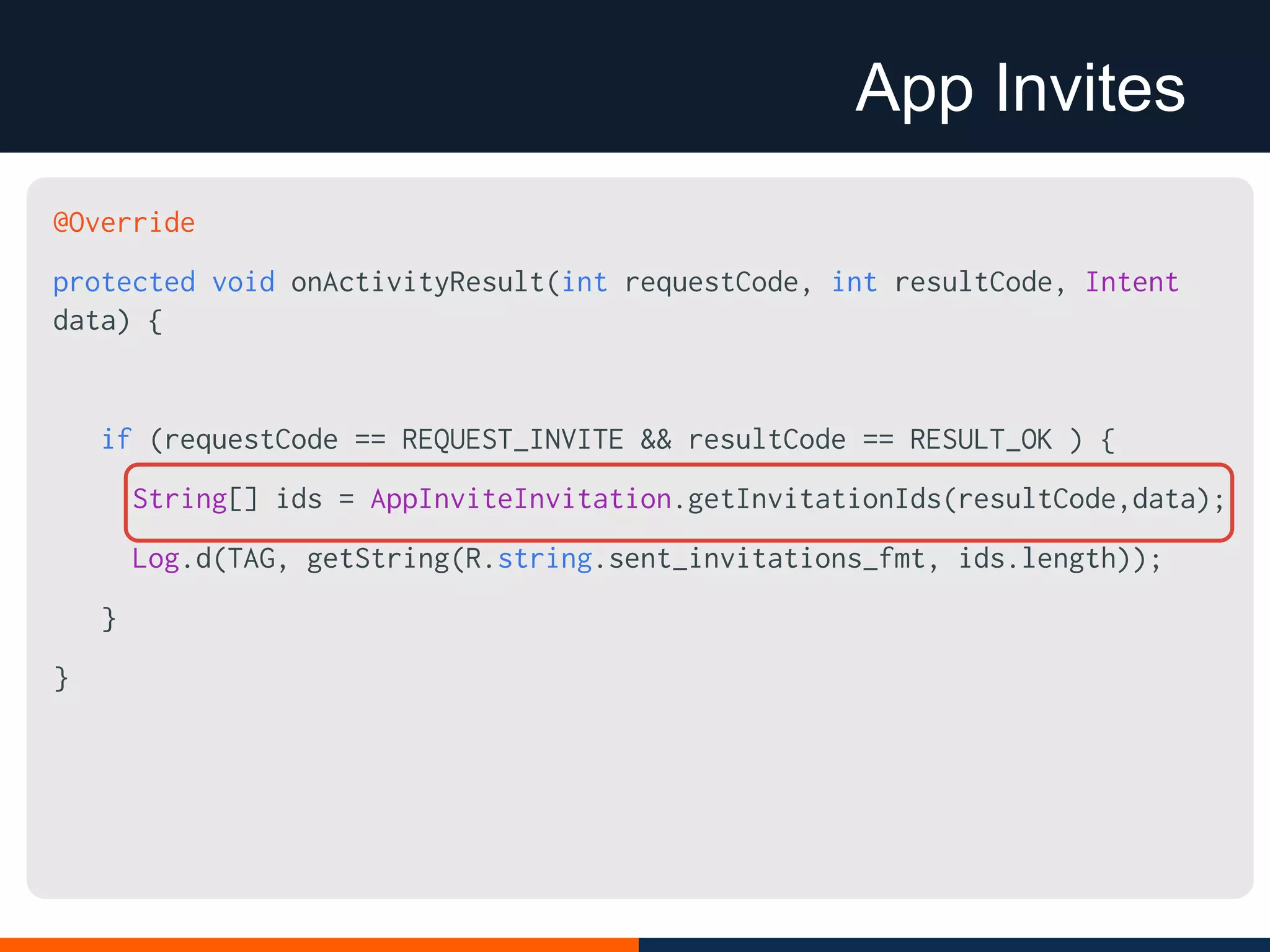Image resolution: width=1270 pixels, height=952 pixels.
Task: Click the '&&' operator in the if condition
Action: (x=656, y=439)
